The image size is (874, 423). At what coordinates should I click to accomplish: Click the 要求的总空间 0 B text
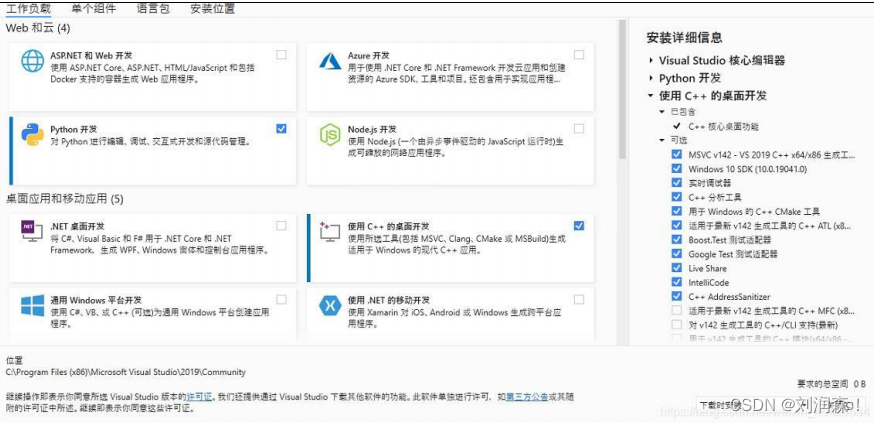tap(832, 384)
